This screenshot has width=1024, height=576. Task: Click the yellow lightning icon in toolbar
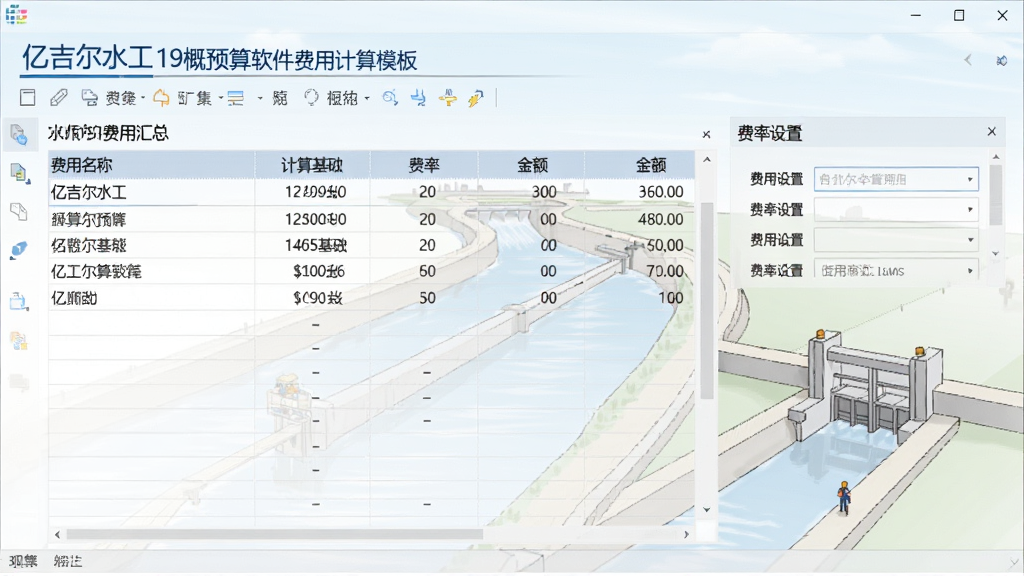(475, 98)
